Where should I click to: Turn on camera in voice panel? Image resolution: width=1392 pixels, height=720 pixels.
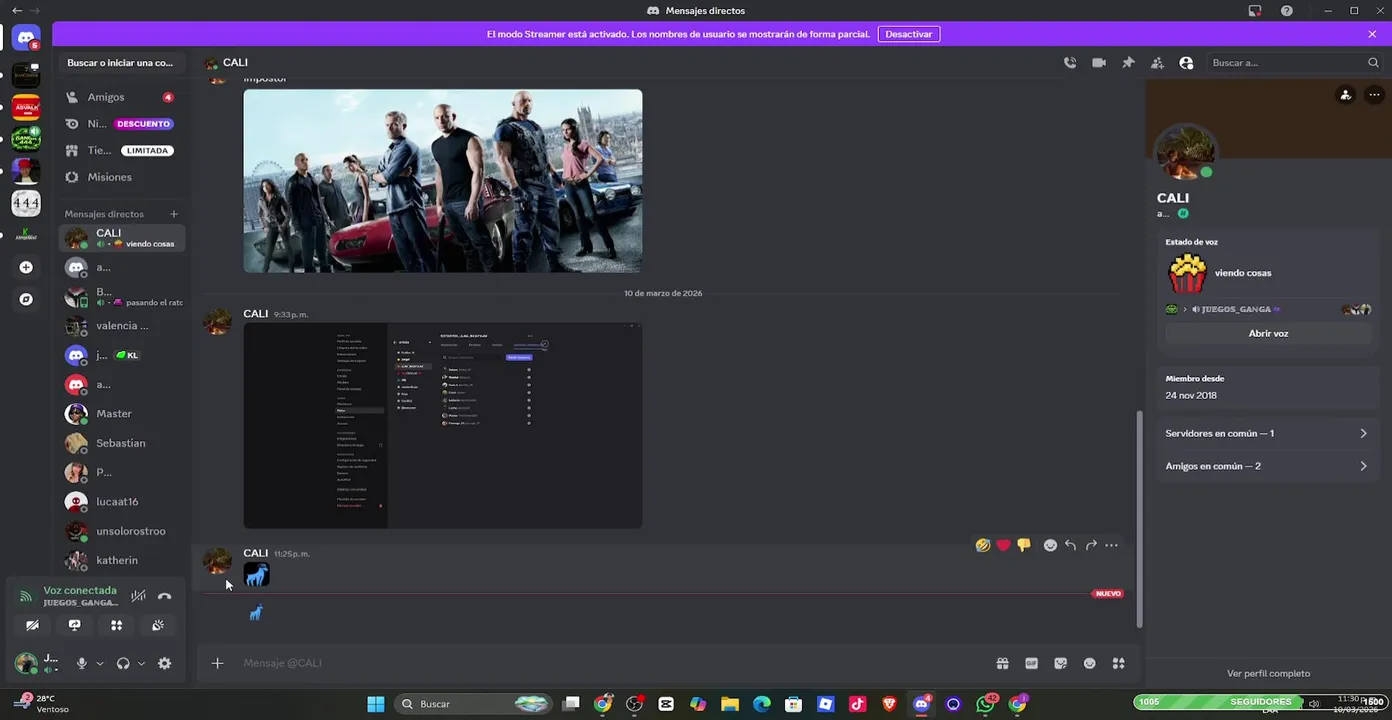33,625
